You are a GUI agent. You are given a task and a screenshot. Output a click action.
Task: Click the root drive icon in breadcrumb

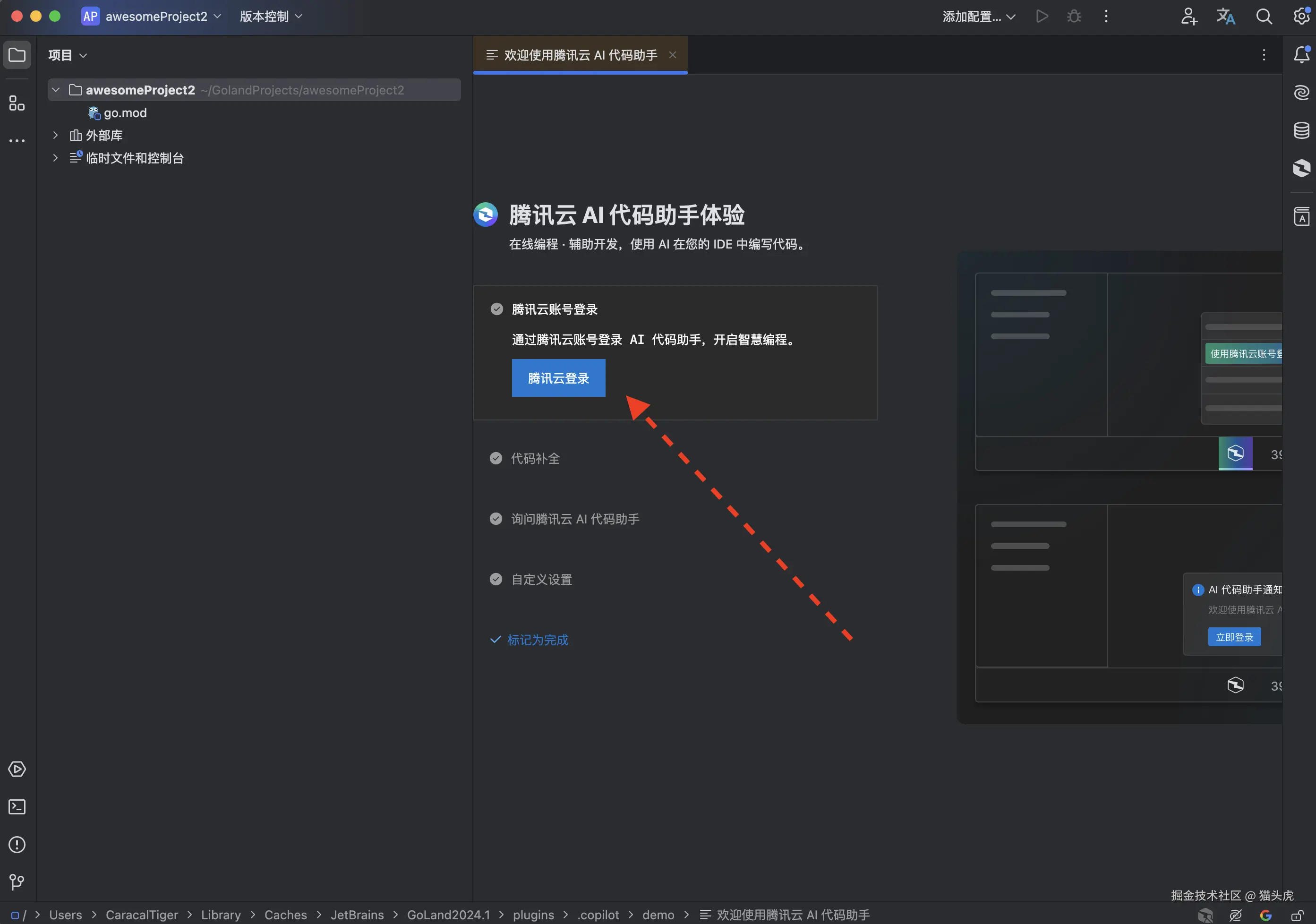point(16,915)
